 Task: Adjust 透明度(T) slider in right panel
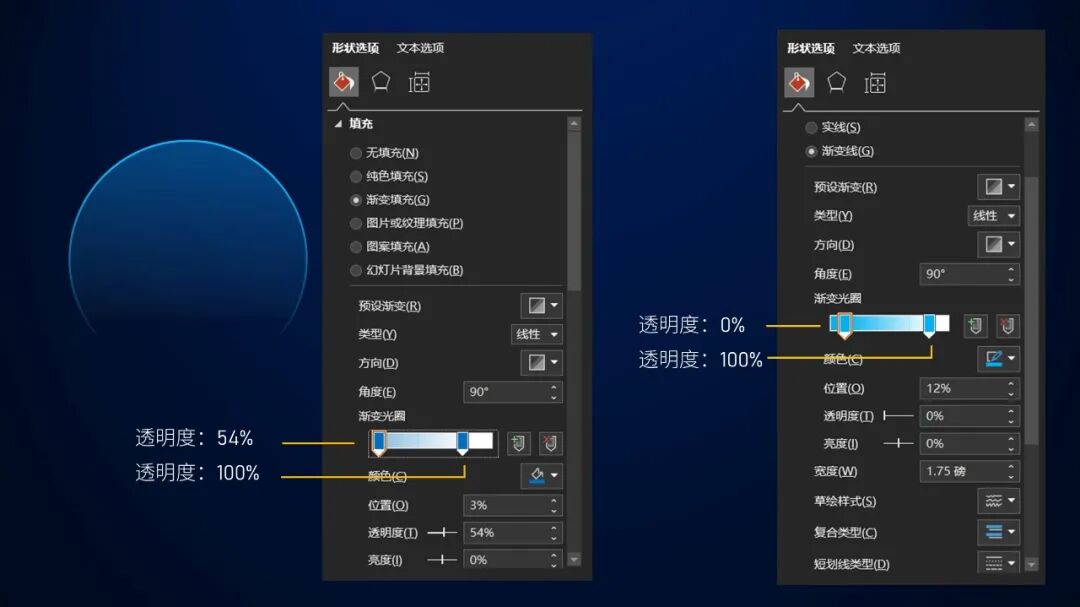coord(898,415)
